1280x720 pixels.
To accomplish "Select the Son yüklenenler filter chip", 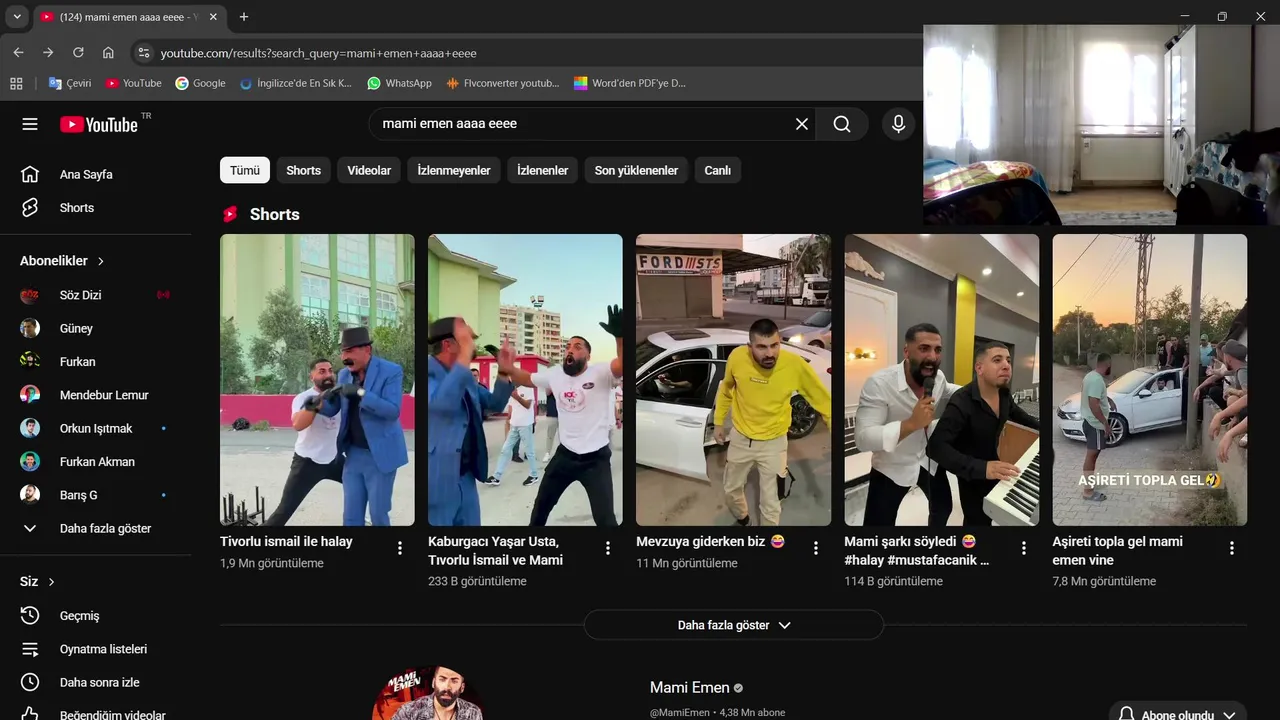I will pyautogui.click(x=636, y=170).
